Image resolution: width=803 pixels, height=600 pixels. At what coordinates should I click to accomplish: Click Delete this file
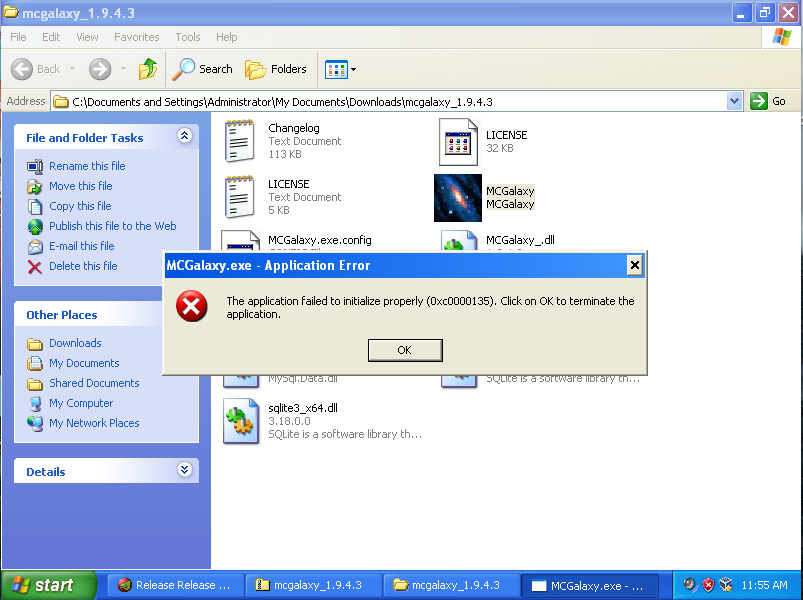tap(83, 266)
